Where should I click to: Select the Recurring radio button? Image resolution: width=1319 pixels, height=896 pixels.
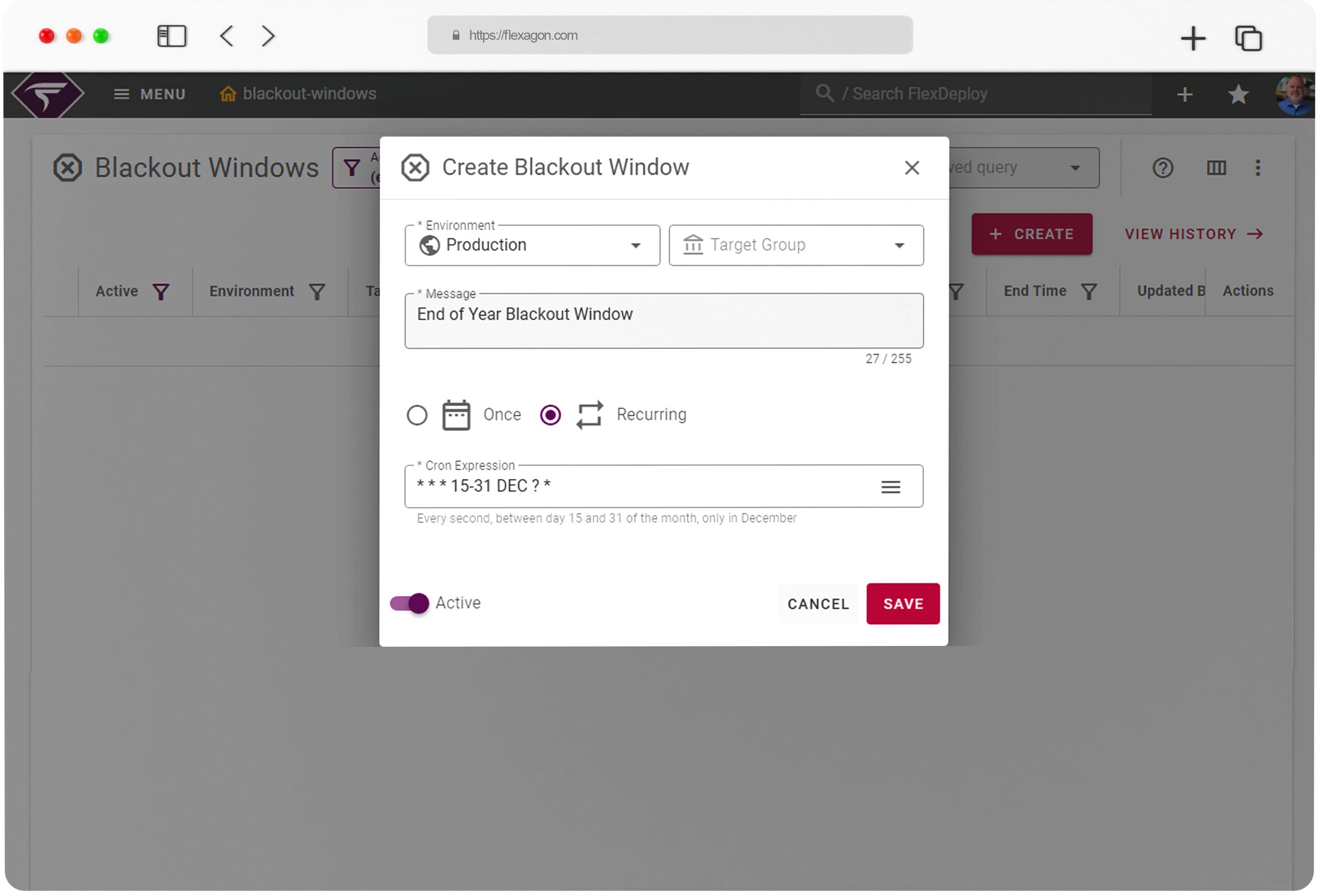click(550, 415)
